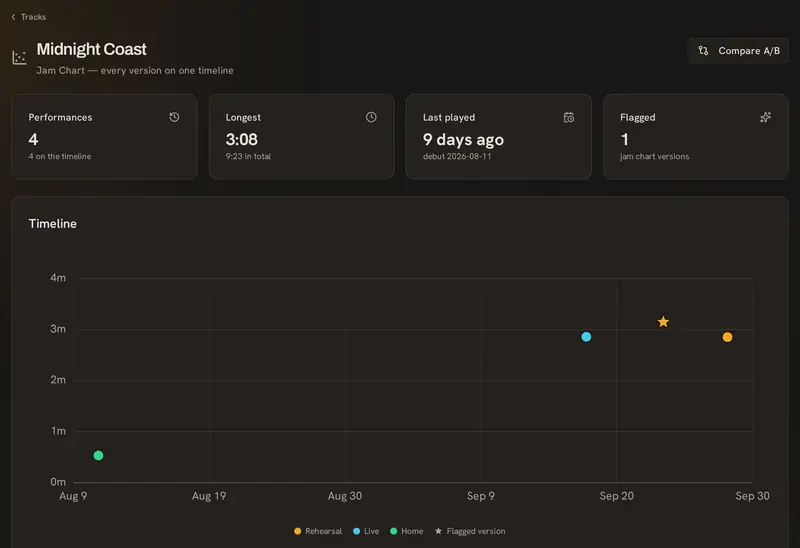Viewport: 800px width, 548px height.
Task: Click the Aug 19 axis label
Action: 209,496
